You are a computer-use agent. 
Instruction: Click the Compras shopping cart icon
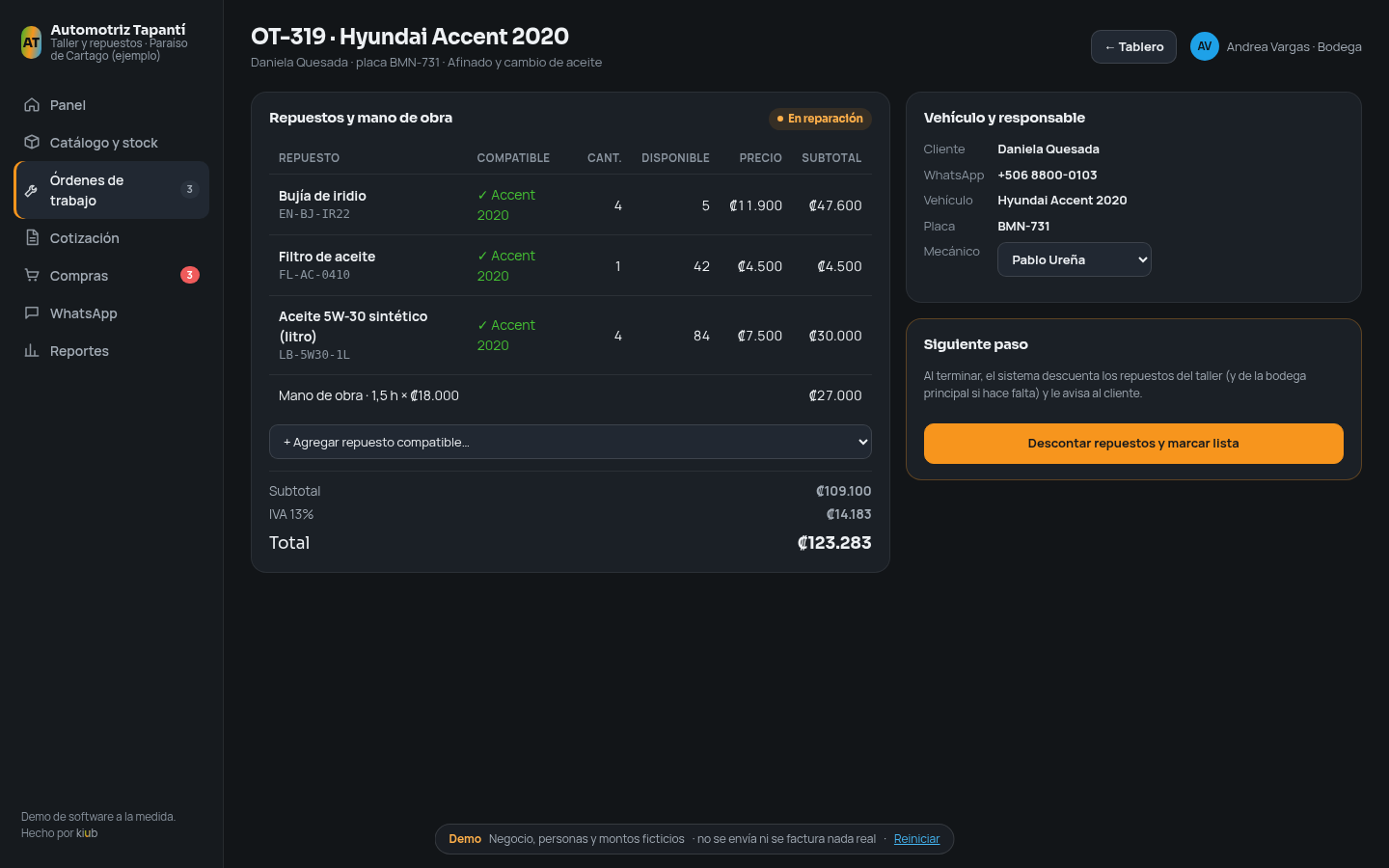coord(32,276)
